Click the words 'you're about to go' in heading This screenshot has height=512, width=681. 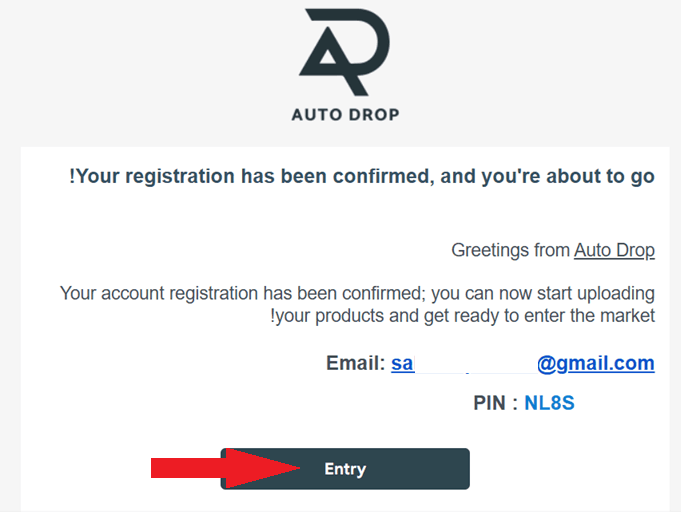pyautogui.click(x=581, y=177)
